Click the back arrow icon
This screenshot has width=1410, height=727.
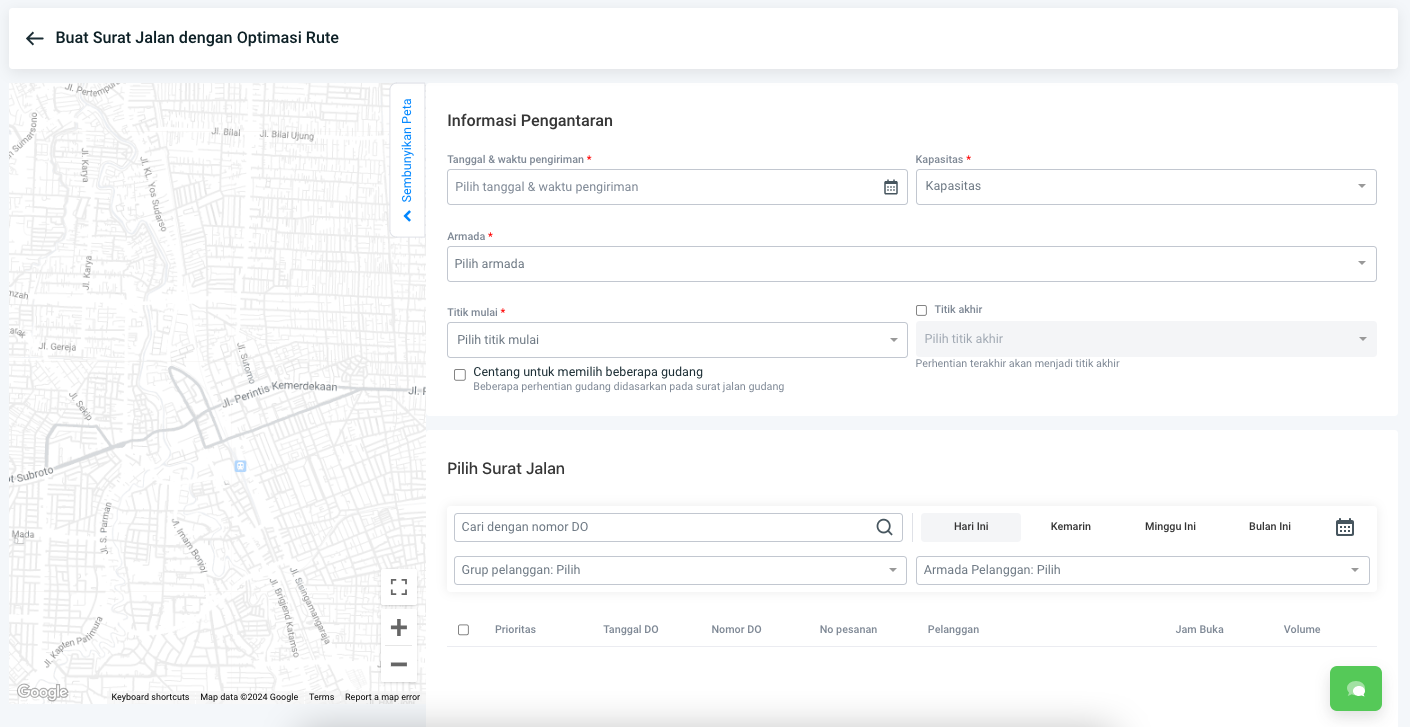[x=35, y=39]
